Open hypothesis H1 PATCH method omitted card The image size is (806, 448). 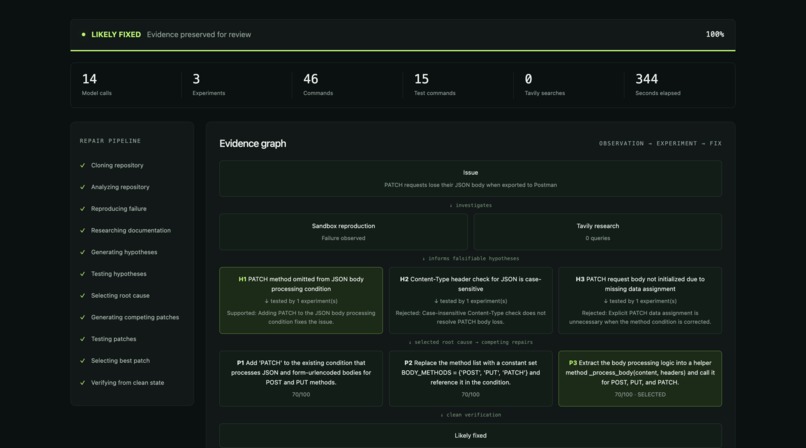(301, 301)
